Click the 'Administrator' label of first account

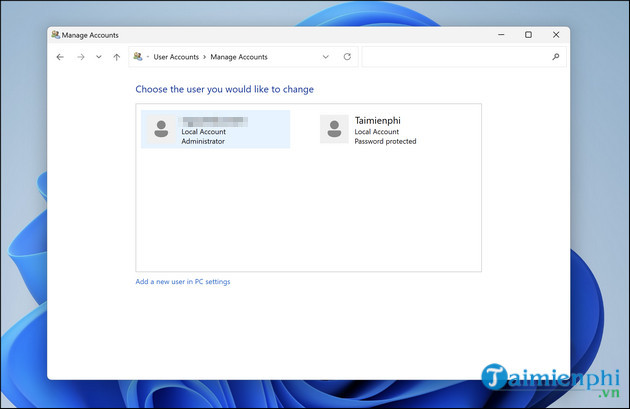tap(203, 141)
